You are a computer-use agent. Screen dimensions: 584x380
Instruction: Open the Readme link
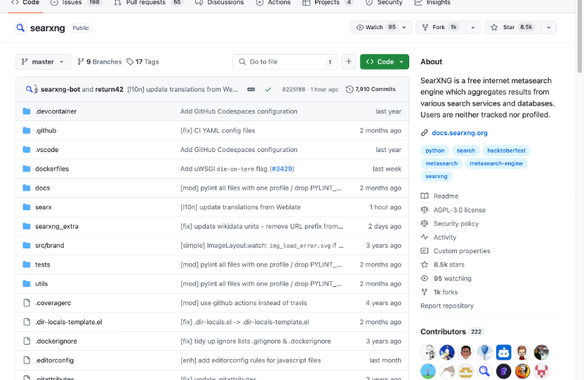click(x=439, y=196)
